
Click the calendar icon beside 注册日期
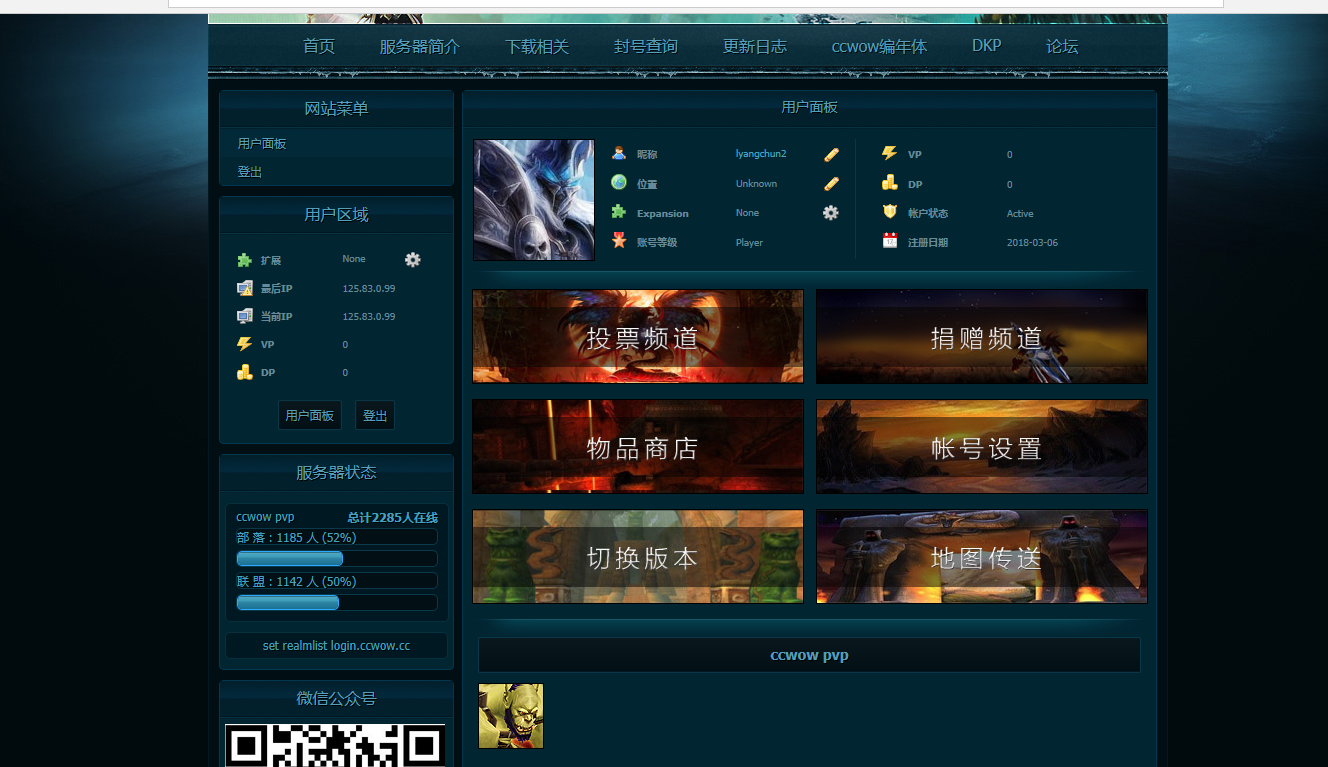click(x=888, y=241)
